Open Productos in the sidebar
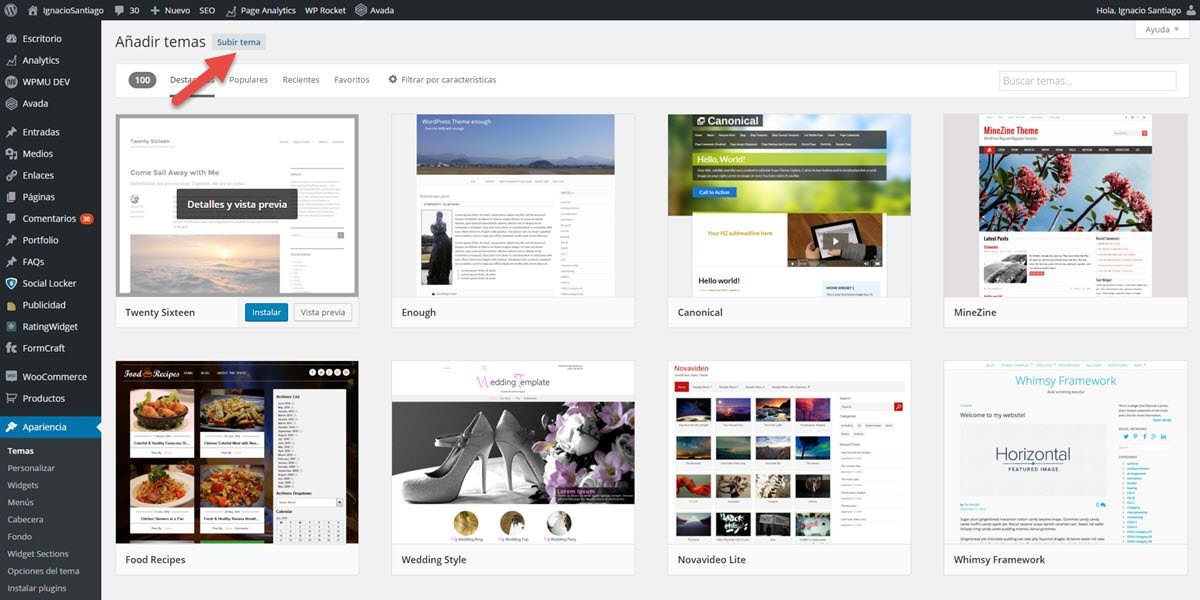 pyautogui.click(x=44, y=398)
